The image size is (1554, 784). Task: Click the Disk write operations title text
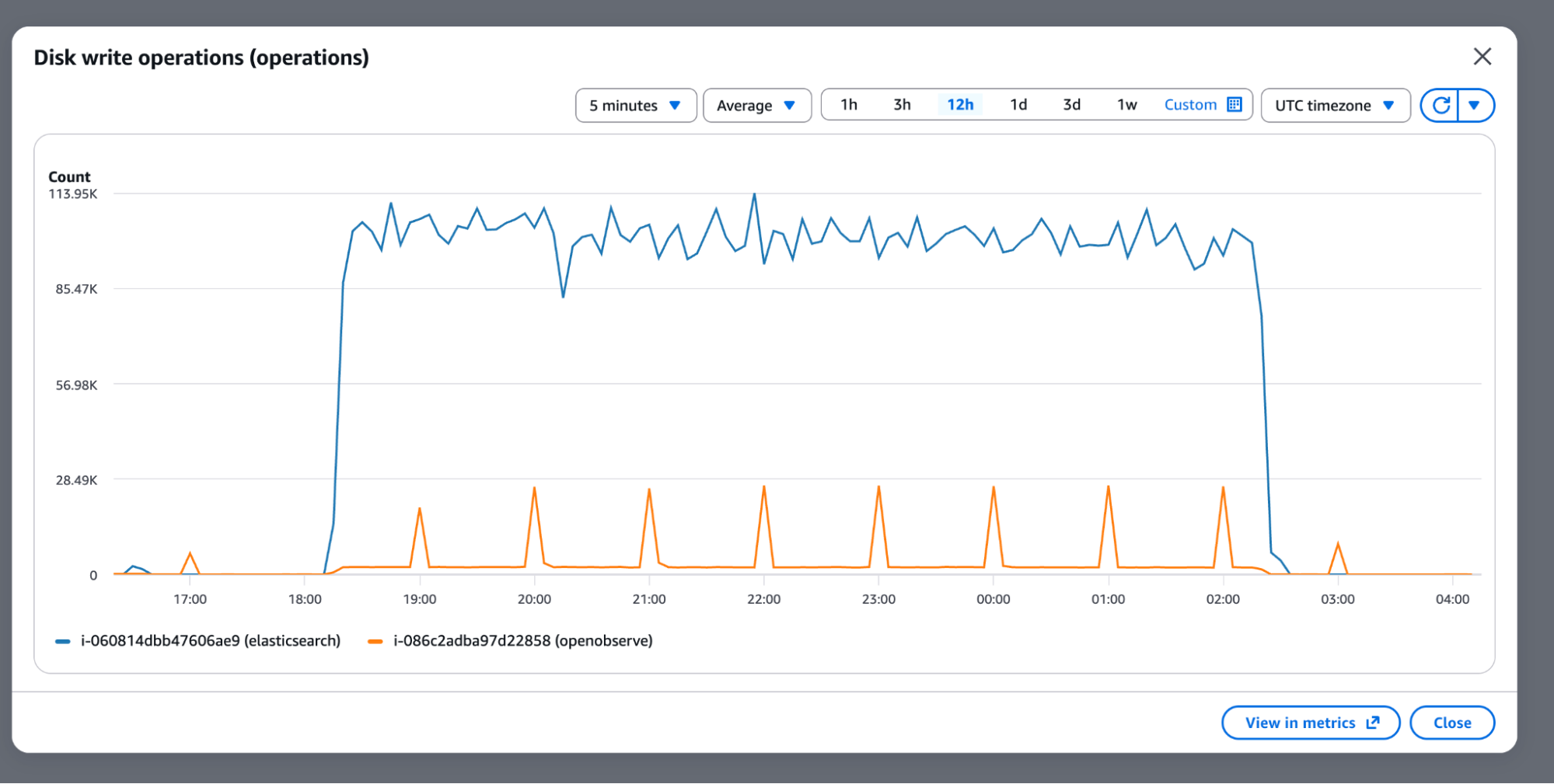point(201,57)
